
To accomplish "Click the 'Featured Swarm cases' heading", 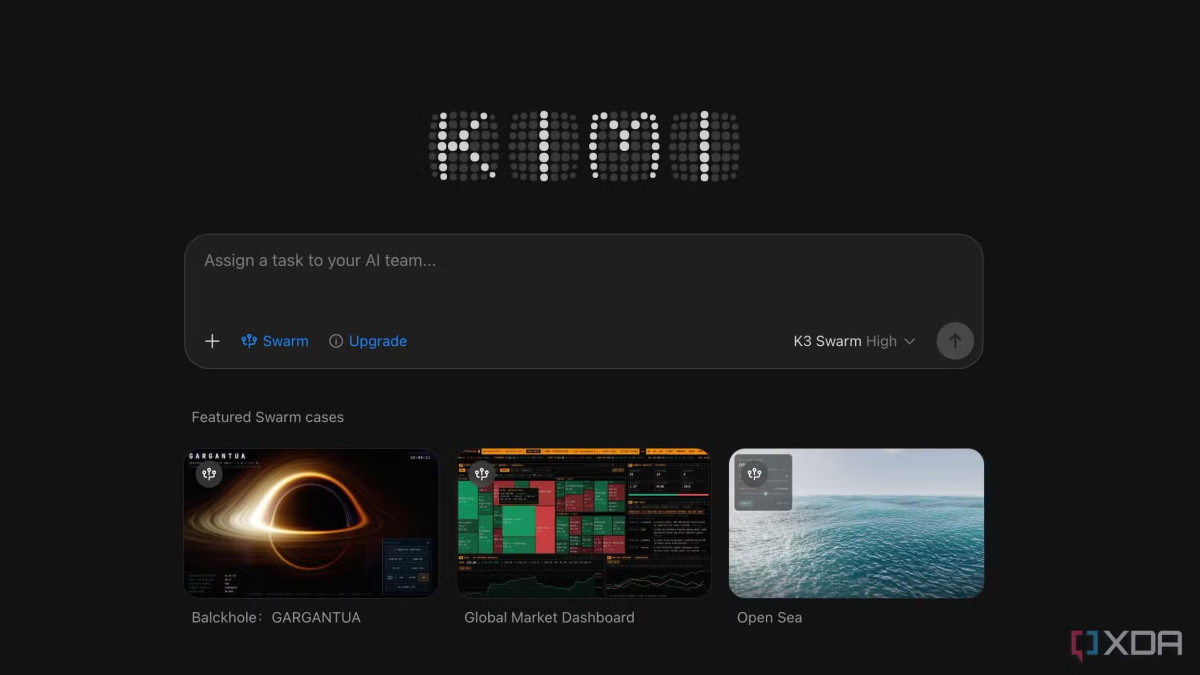I will [267, 417].
